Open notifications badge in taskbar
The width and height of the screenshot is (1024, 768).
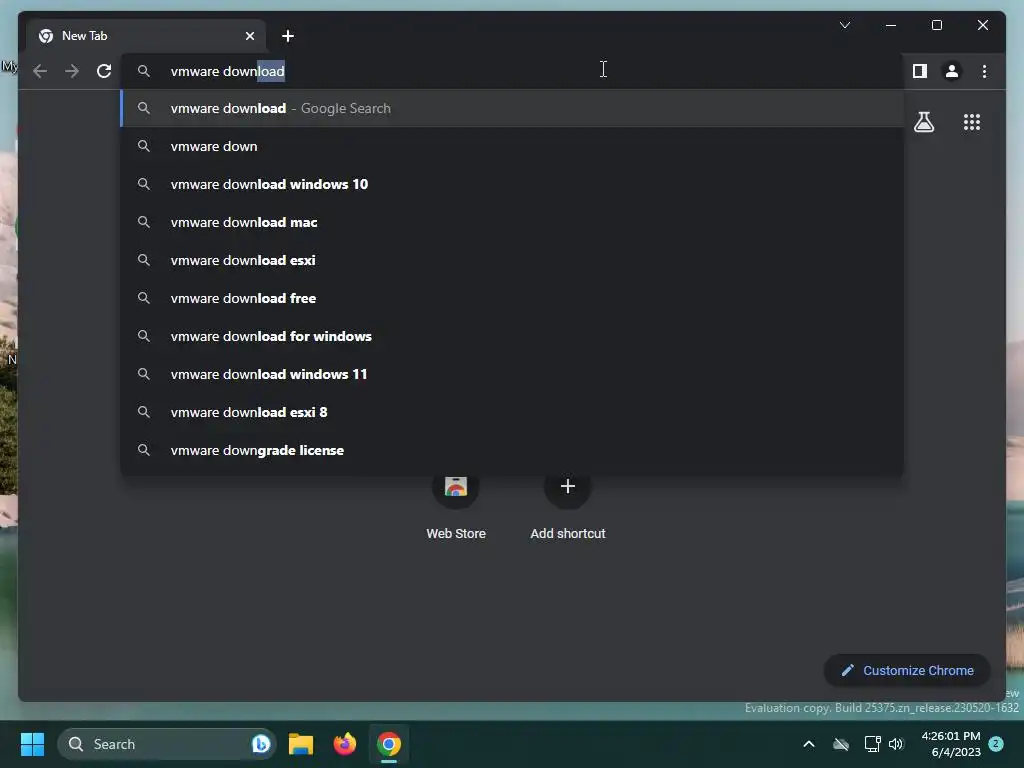[996, 744]
